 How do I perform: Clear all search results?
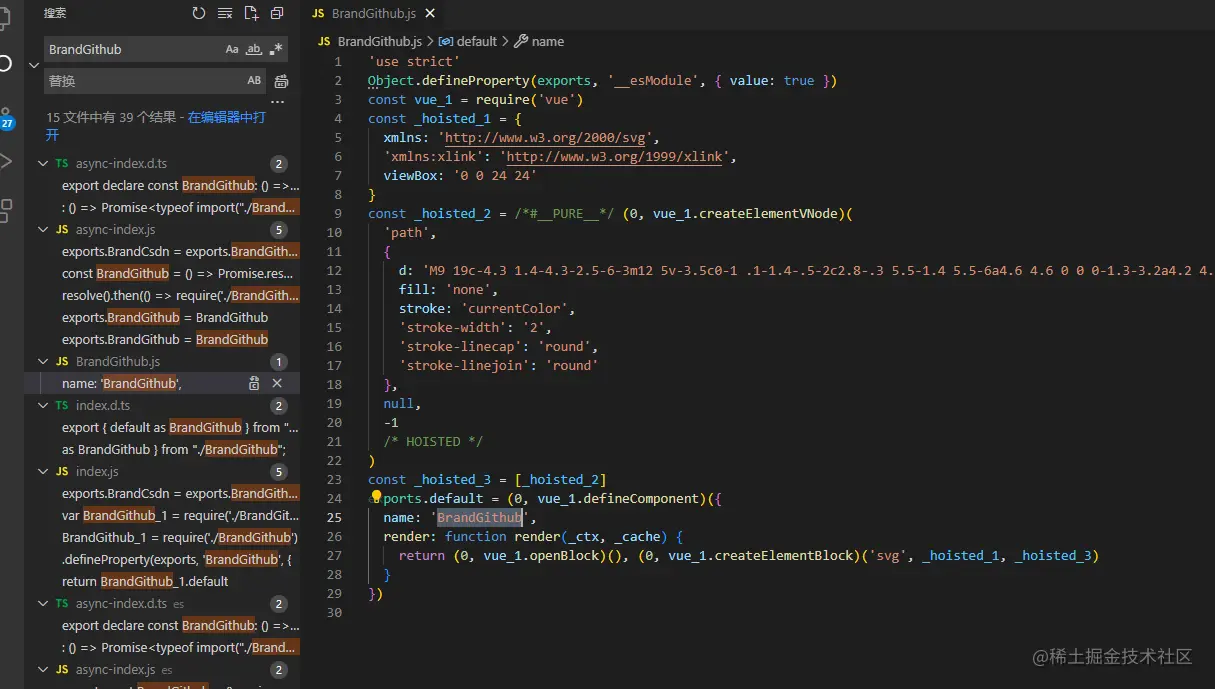[225, 13]
